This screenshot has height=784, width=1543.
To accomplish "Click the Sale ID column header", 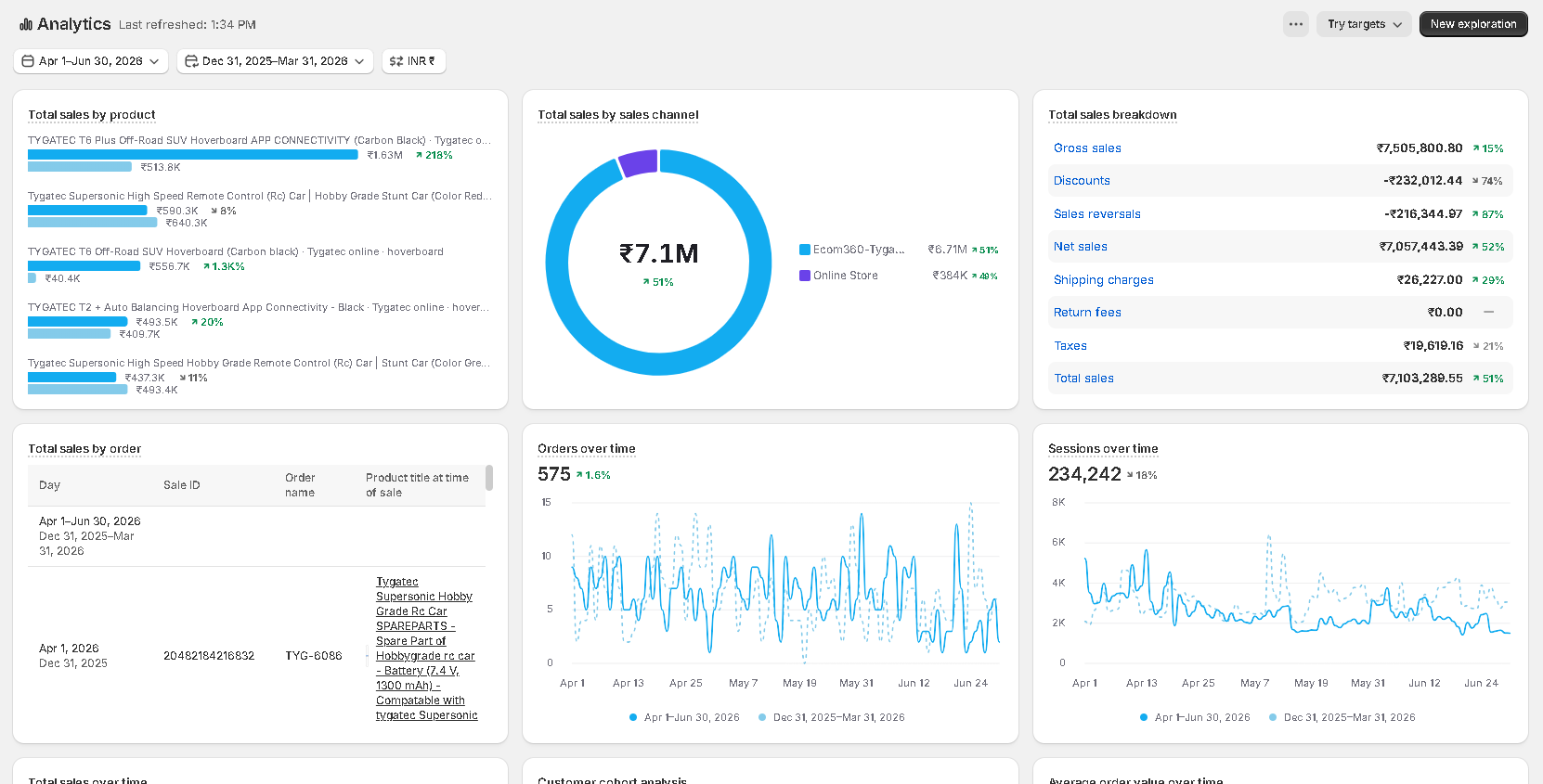I will point(182,485).
